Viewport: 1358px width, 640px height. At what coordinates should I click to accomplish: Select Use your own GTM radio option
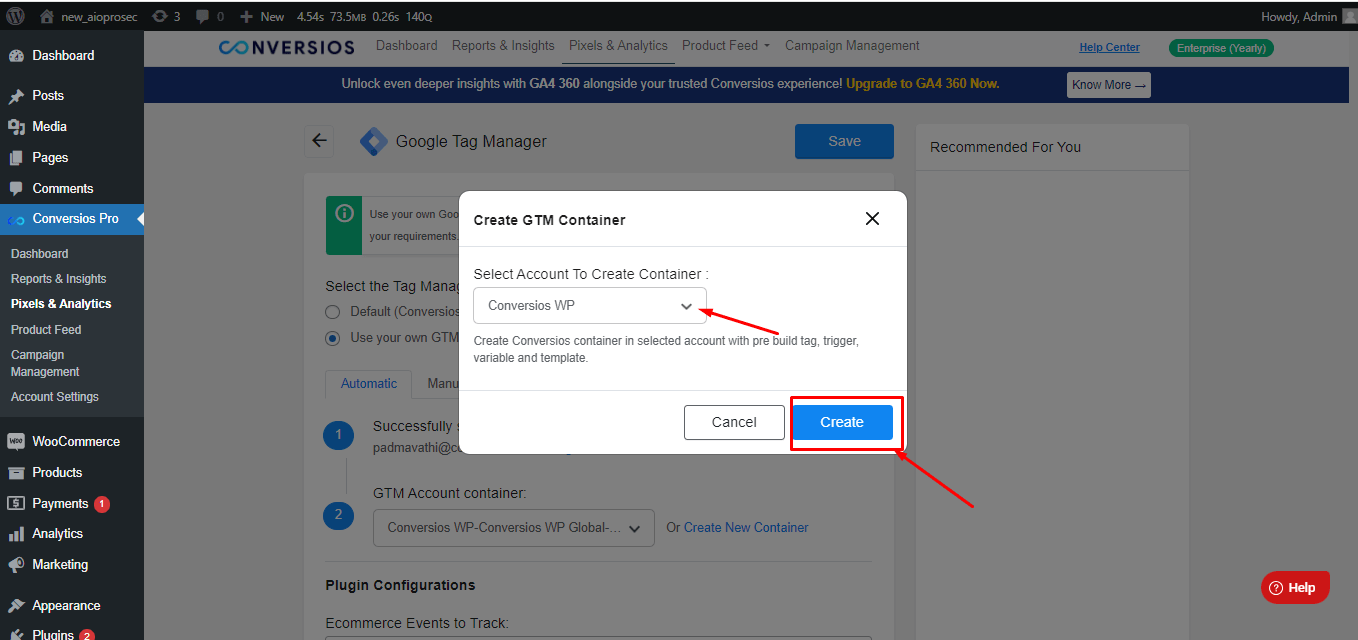(333, 338)
